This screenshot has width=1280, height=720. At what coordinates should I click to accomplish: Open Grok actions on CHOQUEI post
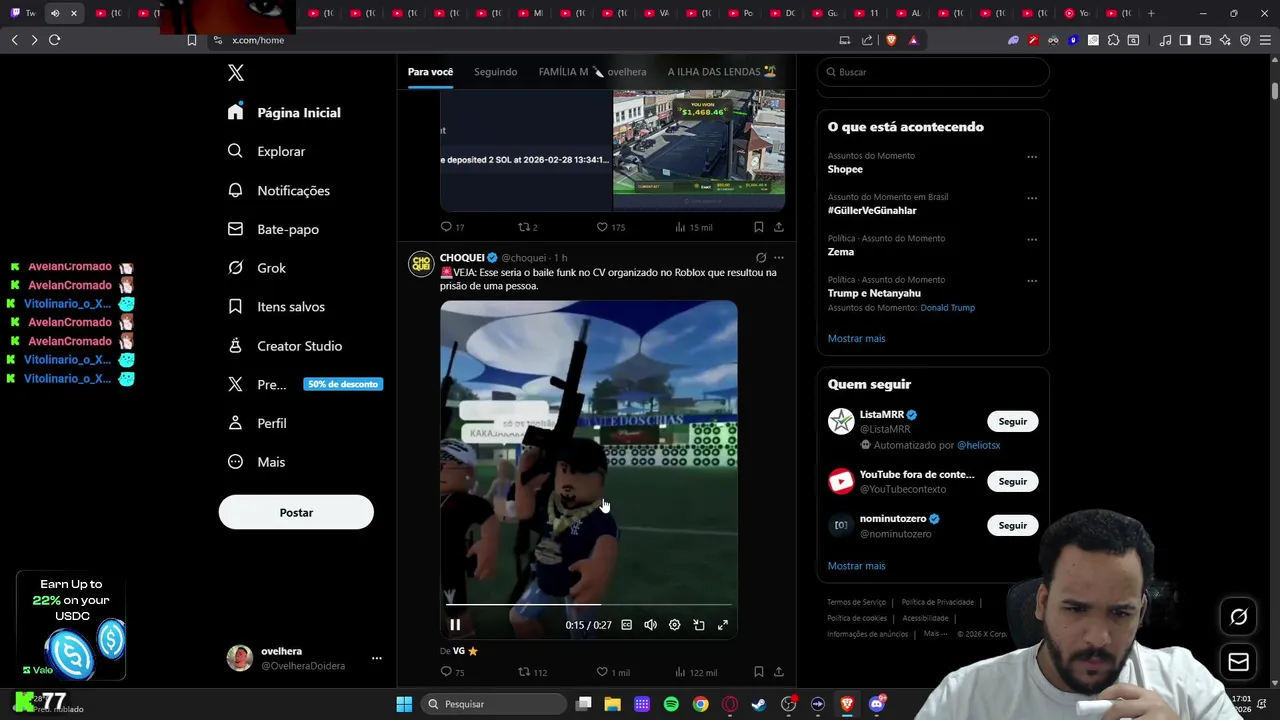pos(761,258)
